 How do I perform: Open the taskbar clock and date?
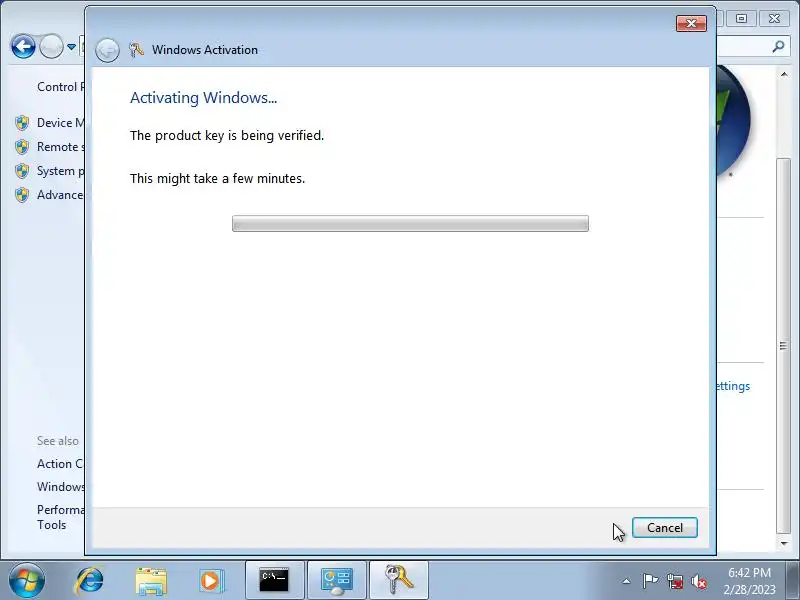(749, 581)
